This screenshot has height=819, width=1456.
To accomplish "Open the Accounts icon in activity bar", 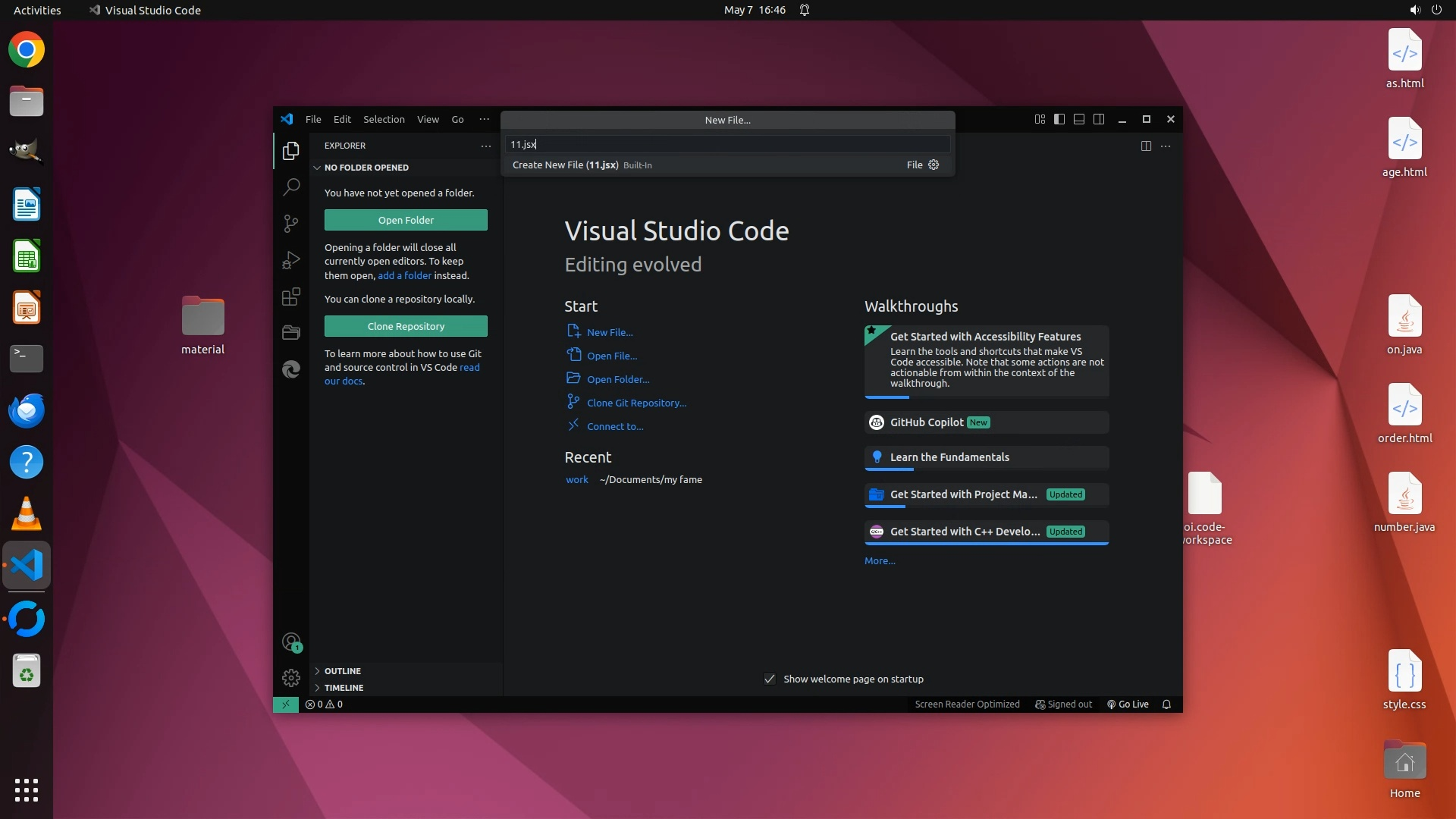I will tap(291, 643).
